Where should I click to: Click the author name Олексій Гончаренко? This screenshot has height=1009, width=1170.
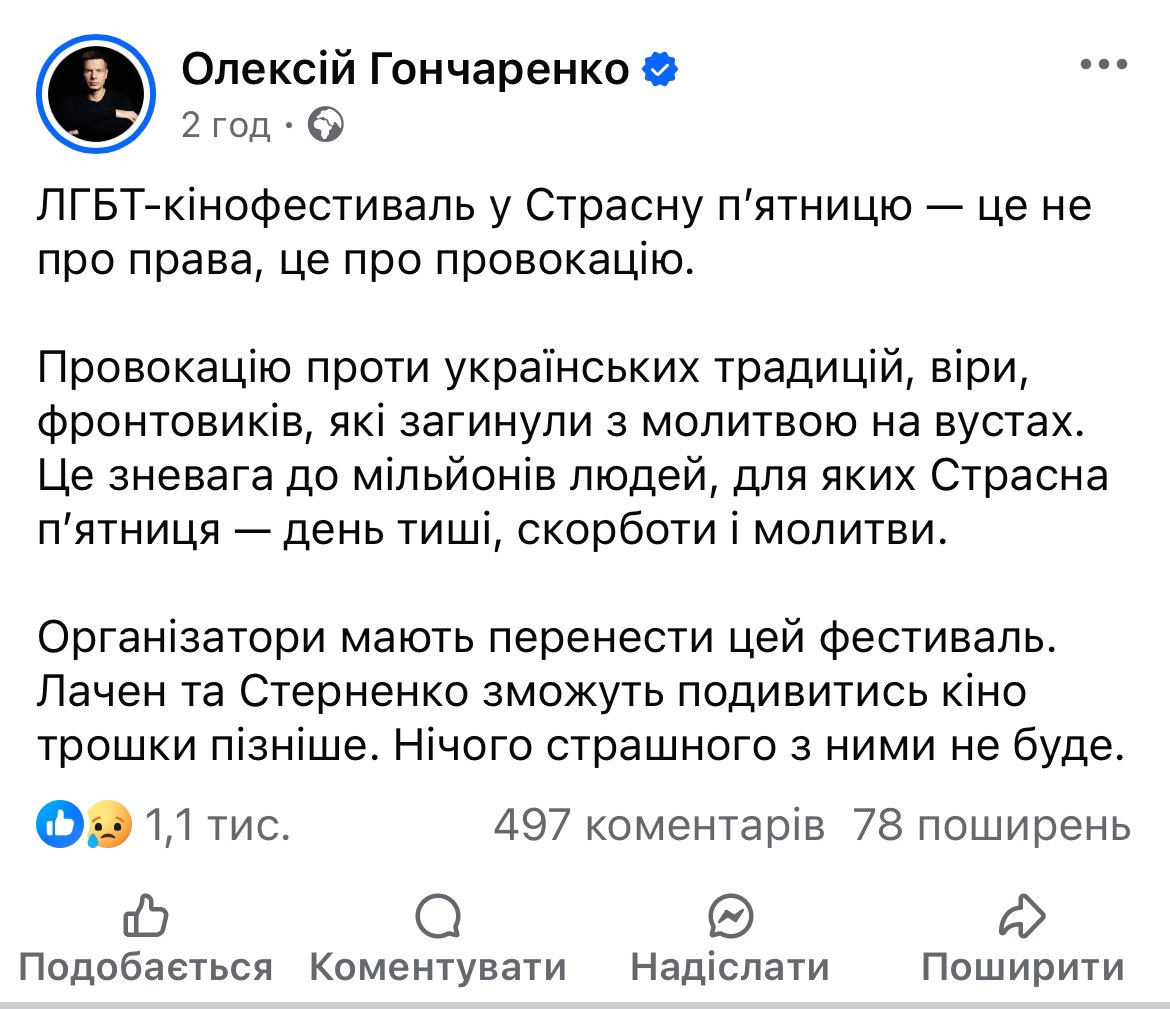406,69
